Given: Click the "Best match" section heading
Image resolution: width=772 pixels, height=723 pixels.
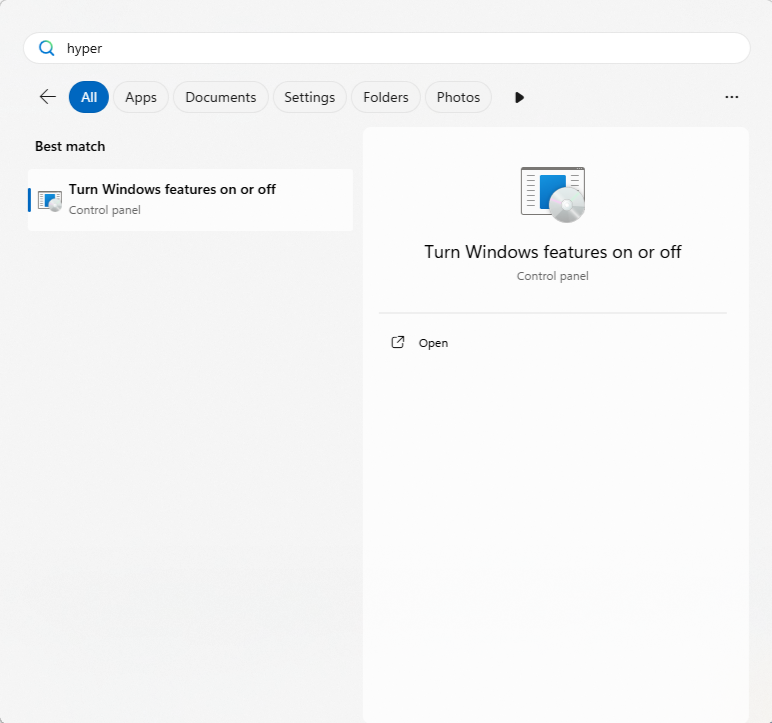Looking at the screenshot, I should (70, 146).
